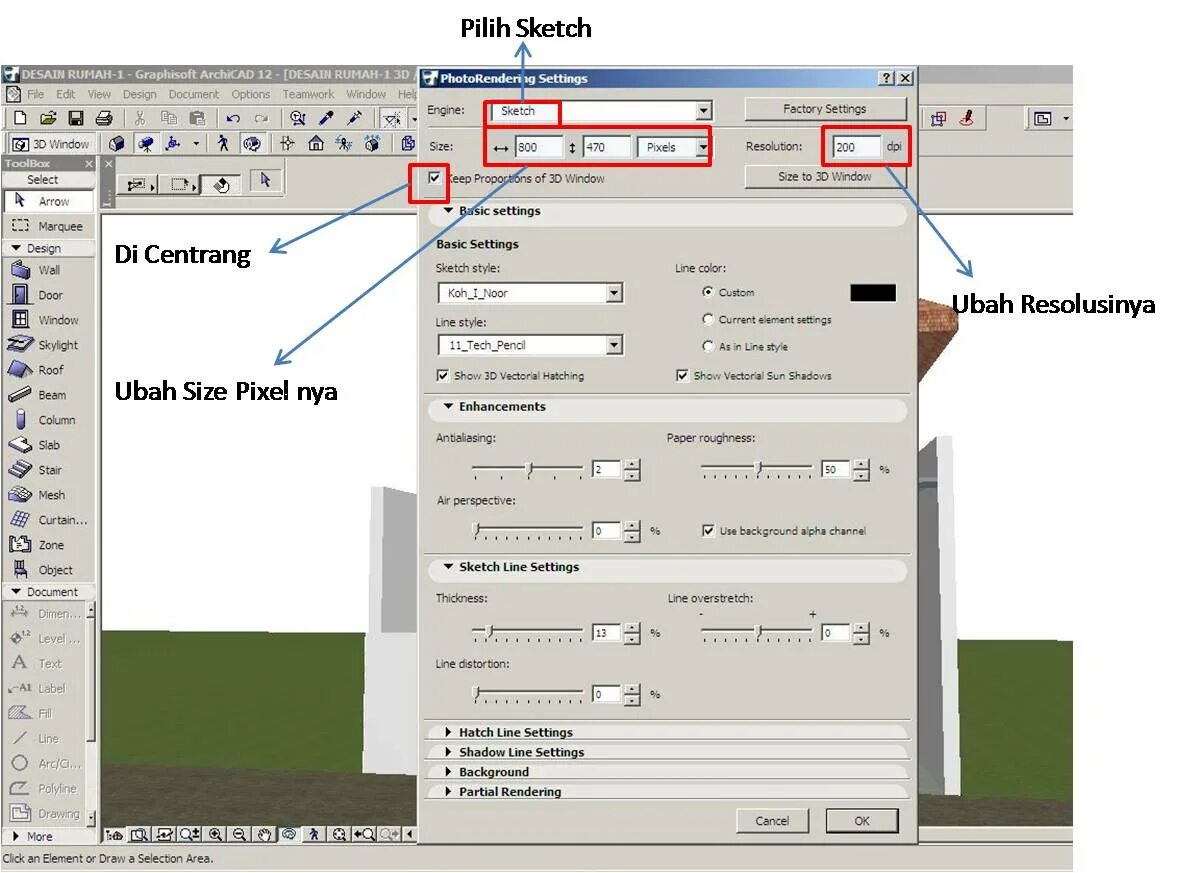Expand the Shadow Line Settings section

(x=448, y=751)
